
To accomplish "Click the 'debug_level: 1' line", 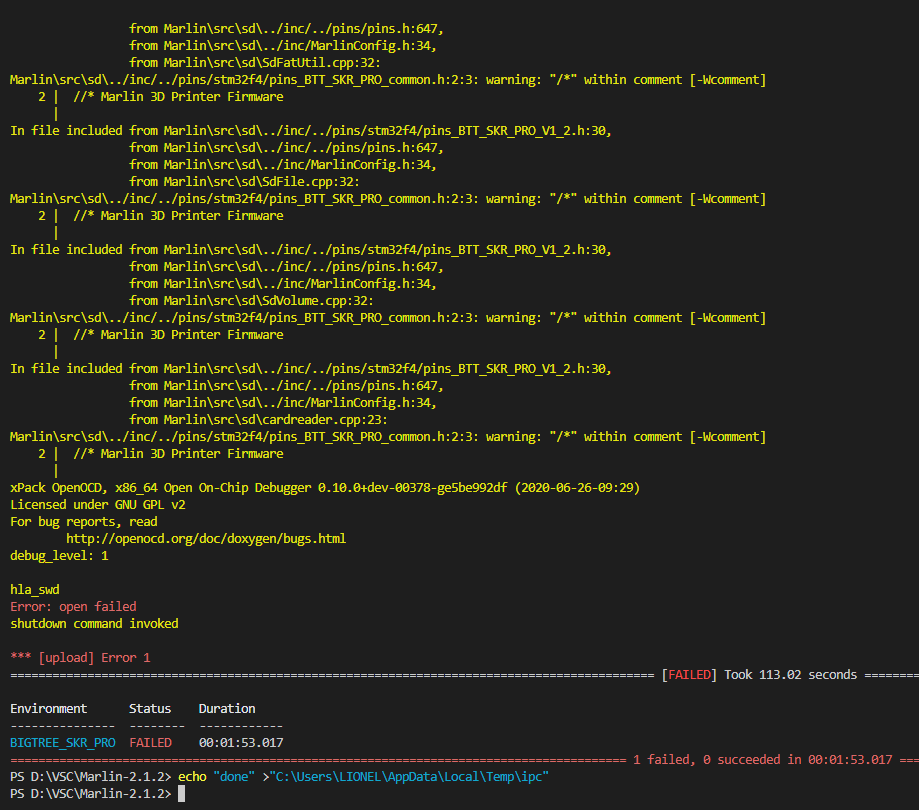I will tap(59, 556).
